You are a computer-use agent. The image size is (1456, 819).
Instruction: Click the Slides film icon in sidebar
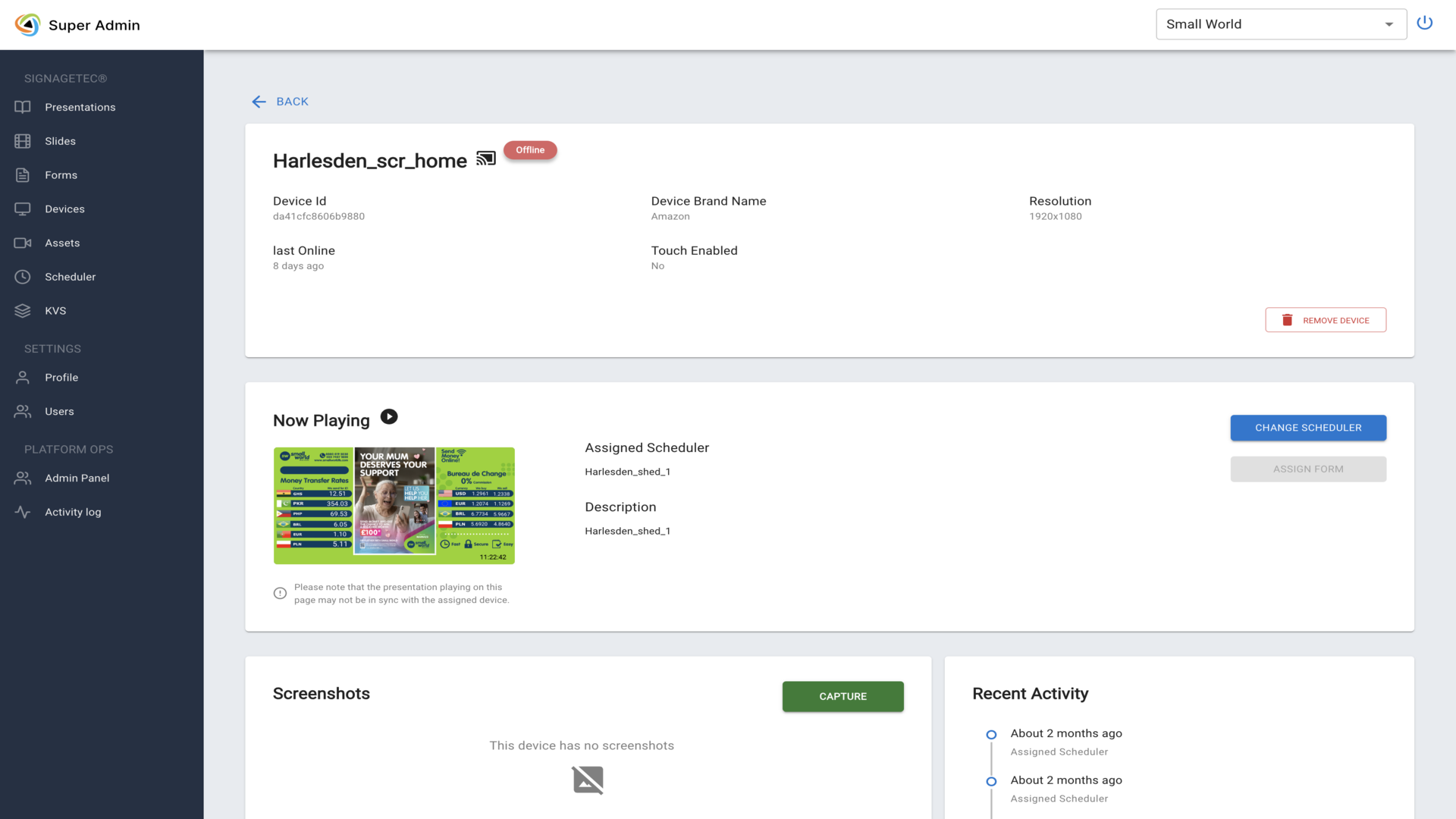point(23,141)
